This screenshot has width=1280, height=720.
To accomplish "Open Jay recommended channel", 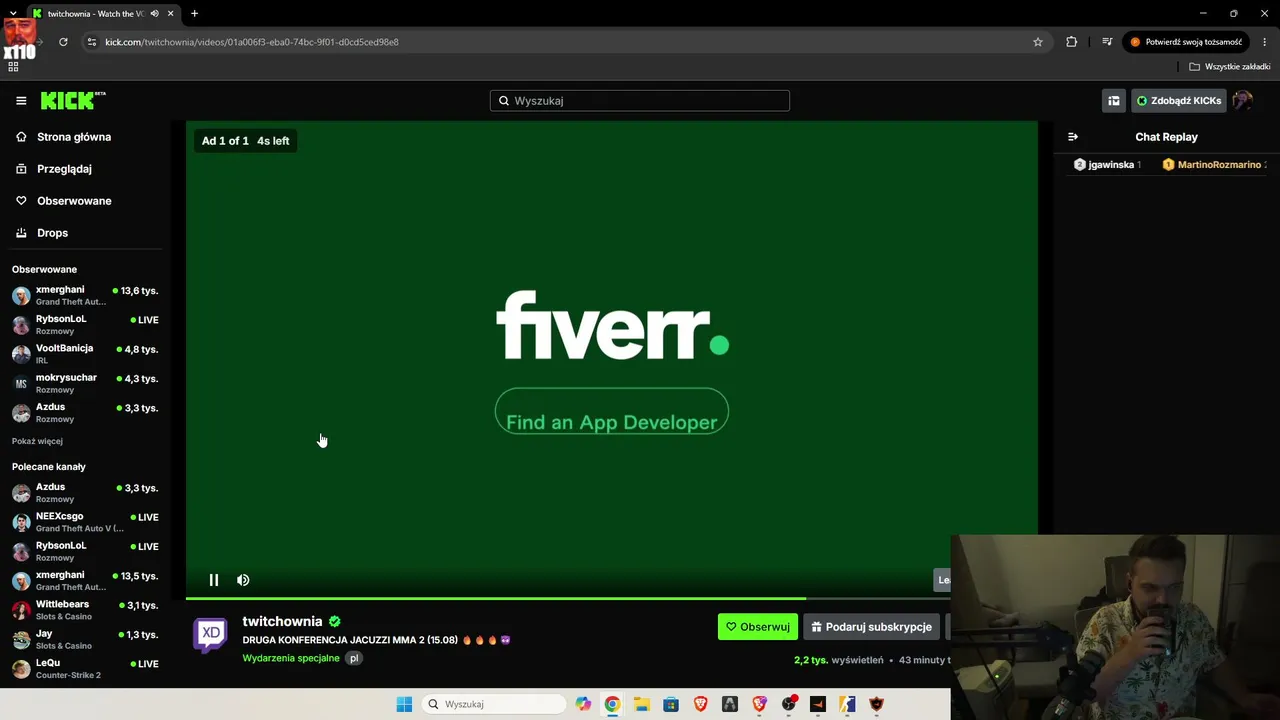I will click(85, 639).
